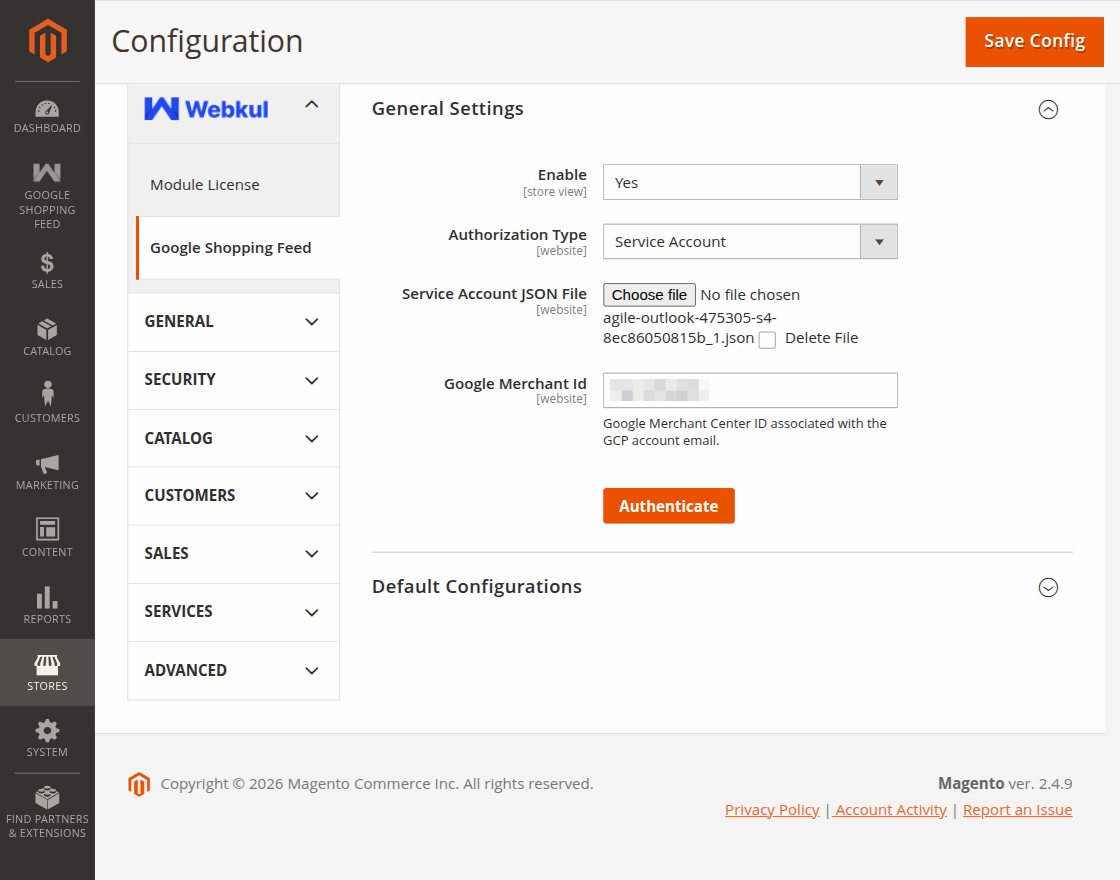Open the Sales dollar icon menu
The image size is (1120, 880).
pos(47,271)
